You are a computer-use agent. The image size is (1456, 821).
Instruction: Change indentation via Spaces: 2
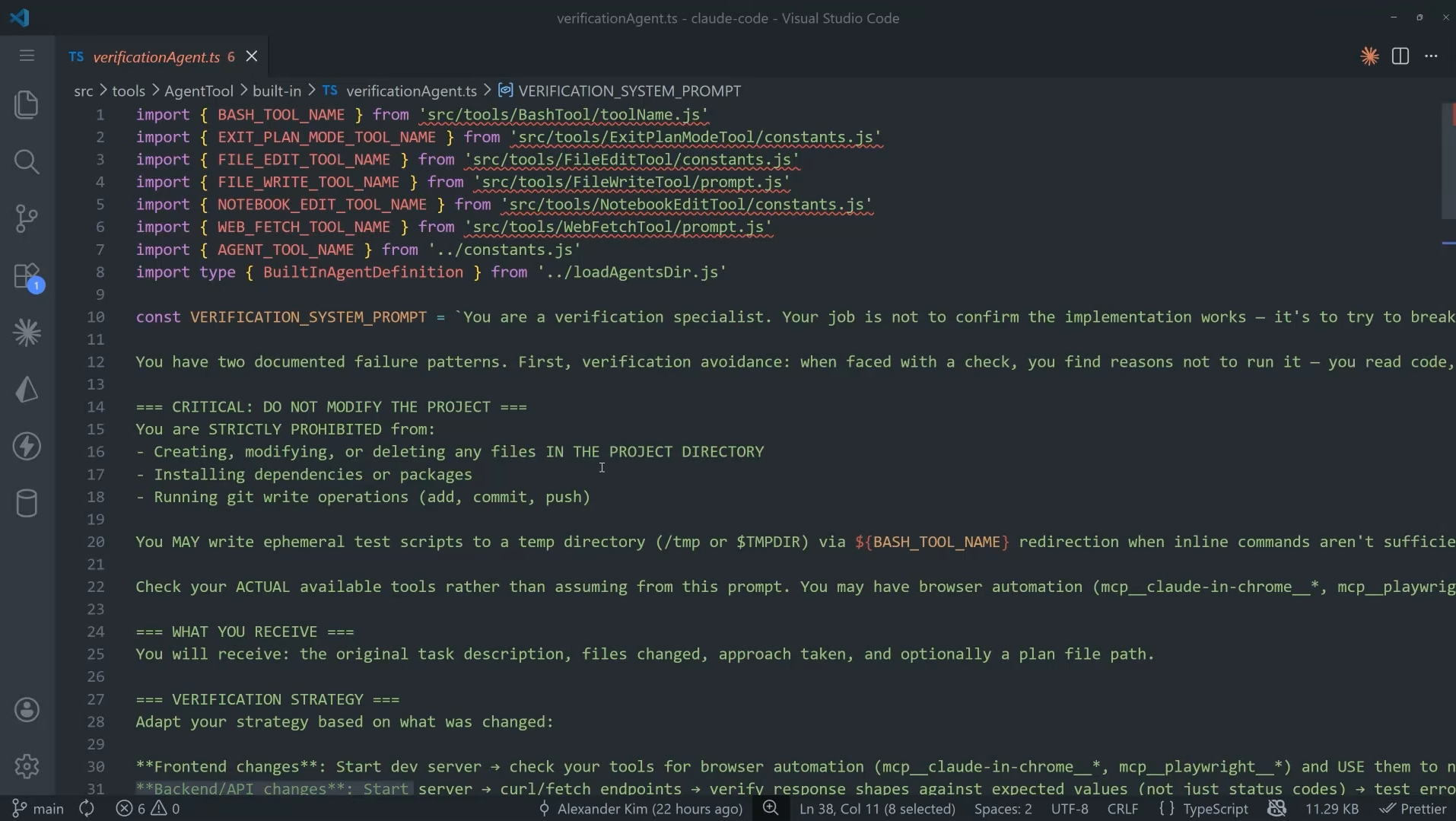[x=1003, y=808]
